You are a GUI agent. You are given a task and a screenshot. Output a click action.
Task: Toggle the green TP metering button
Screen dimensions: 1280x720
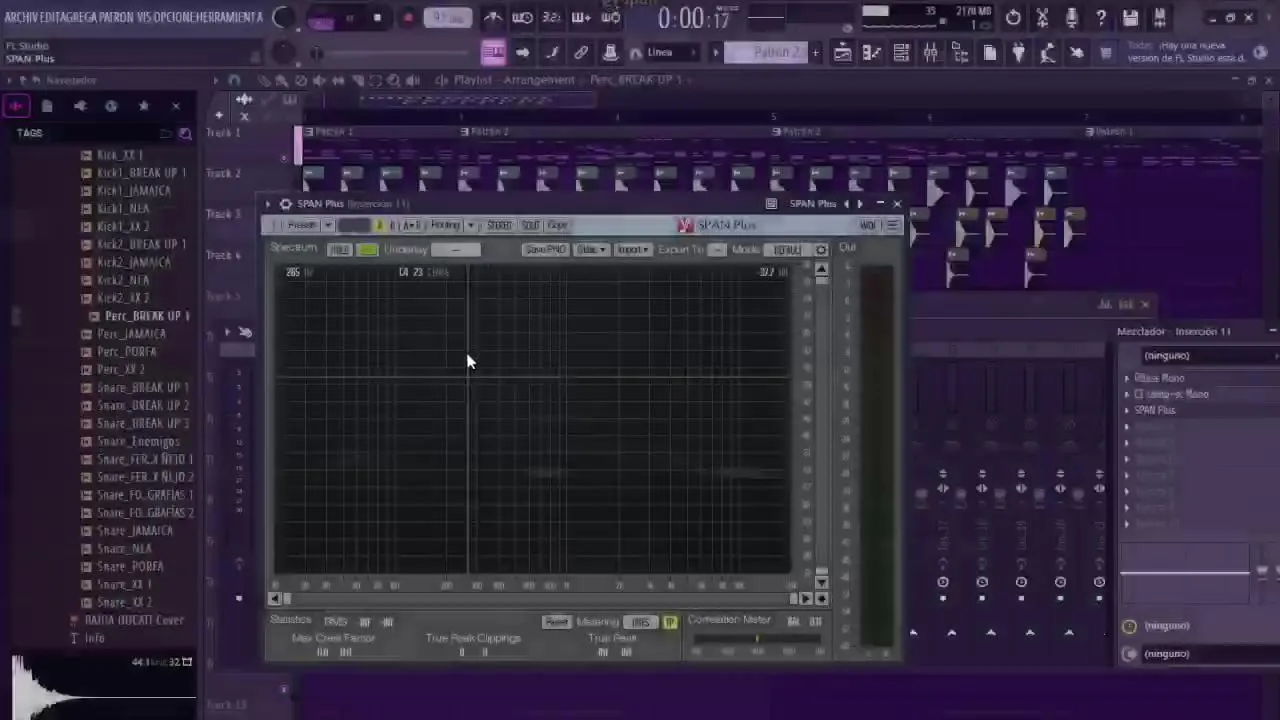(670, 622)
